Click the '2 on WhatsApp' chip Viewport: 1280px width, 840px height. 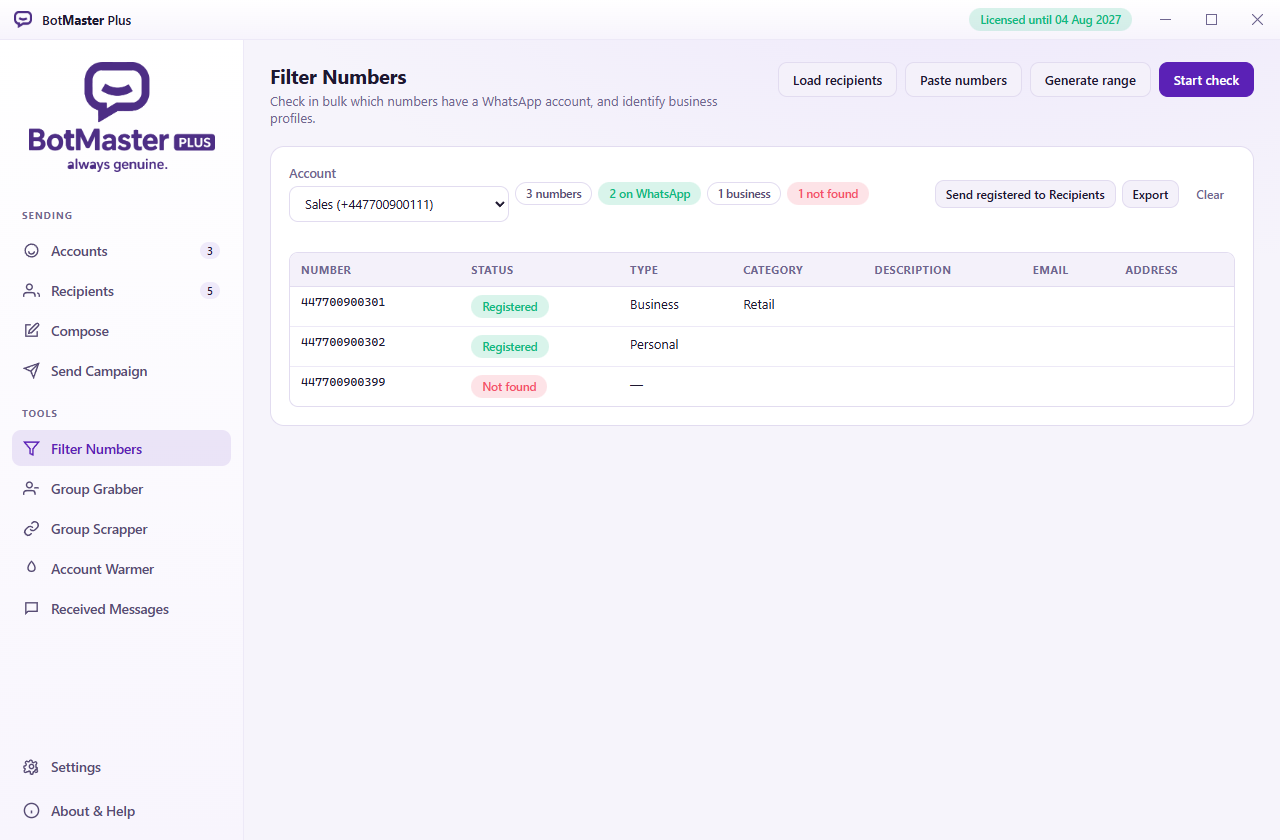[x=649, y=194]
